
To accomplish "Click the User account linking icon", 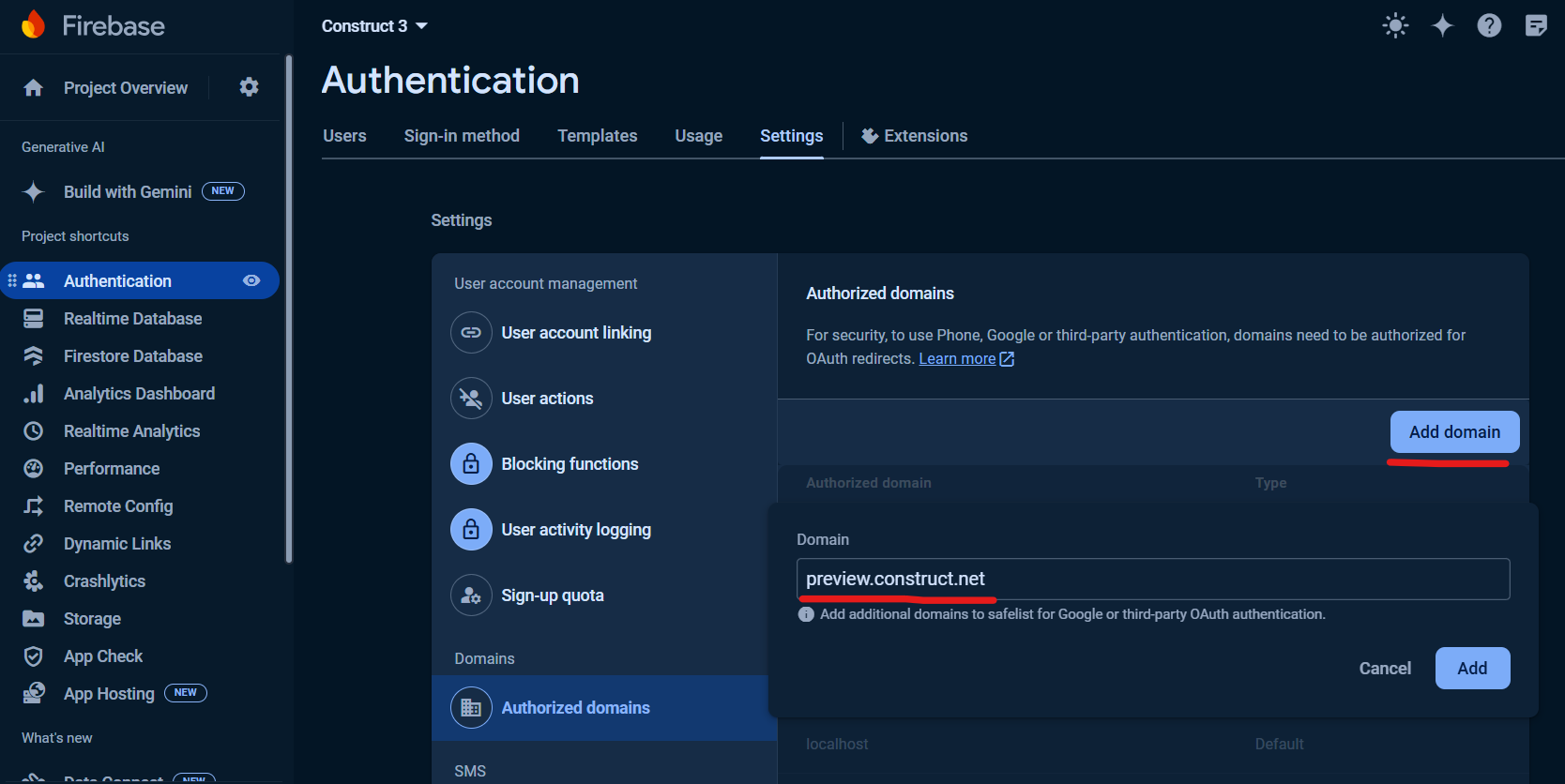I will tap(471, 333).
